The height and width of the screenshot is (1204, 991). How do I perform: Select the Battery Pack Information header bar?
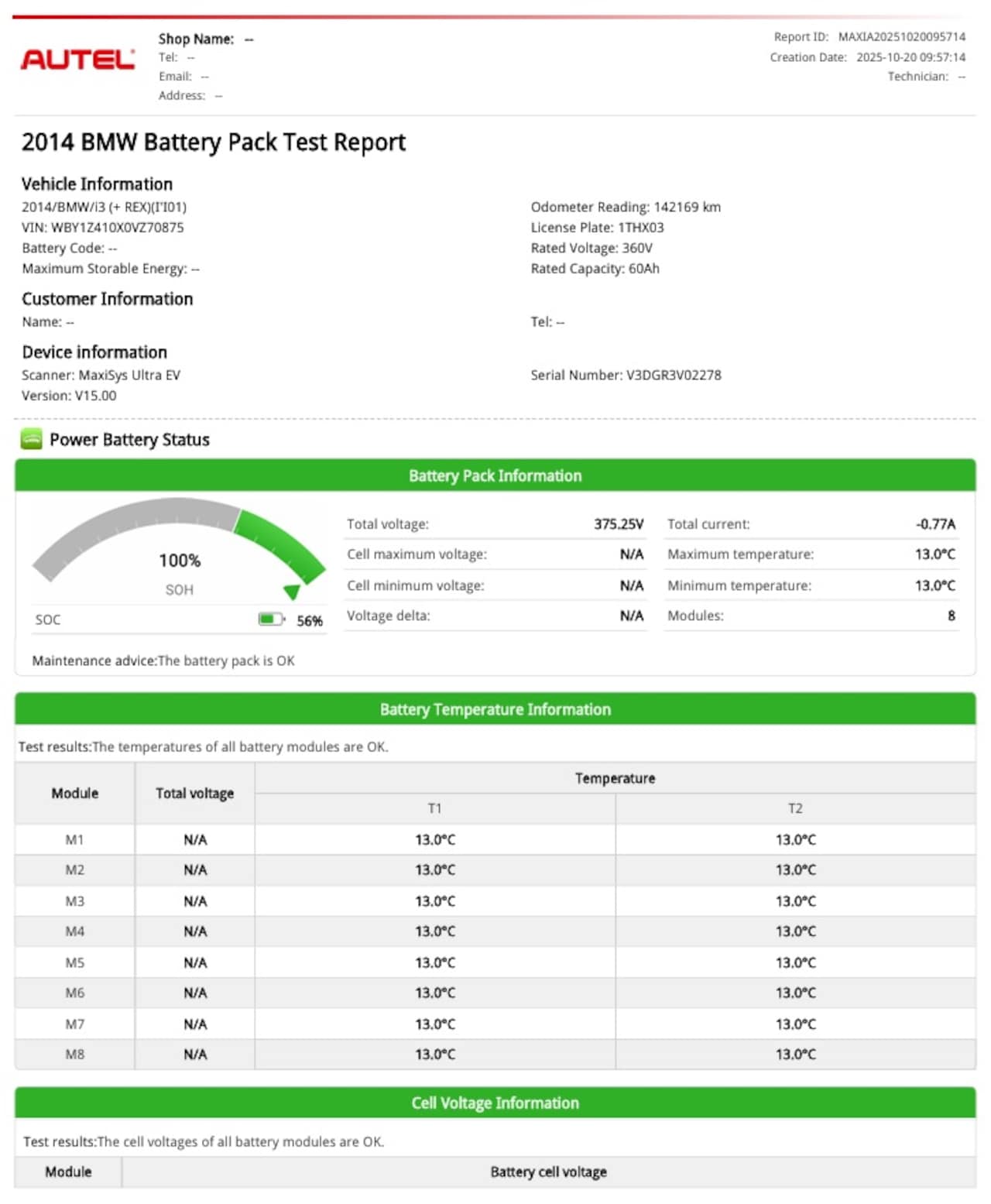[495, 475]
